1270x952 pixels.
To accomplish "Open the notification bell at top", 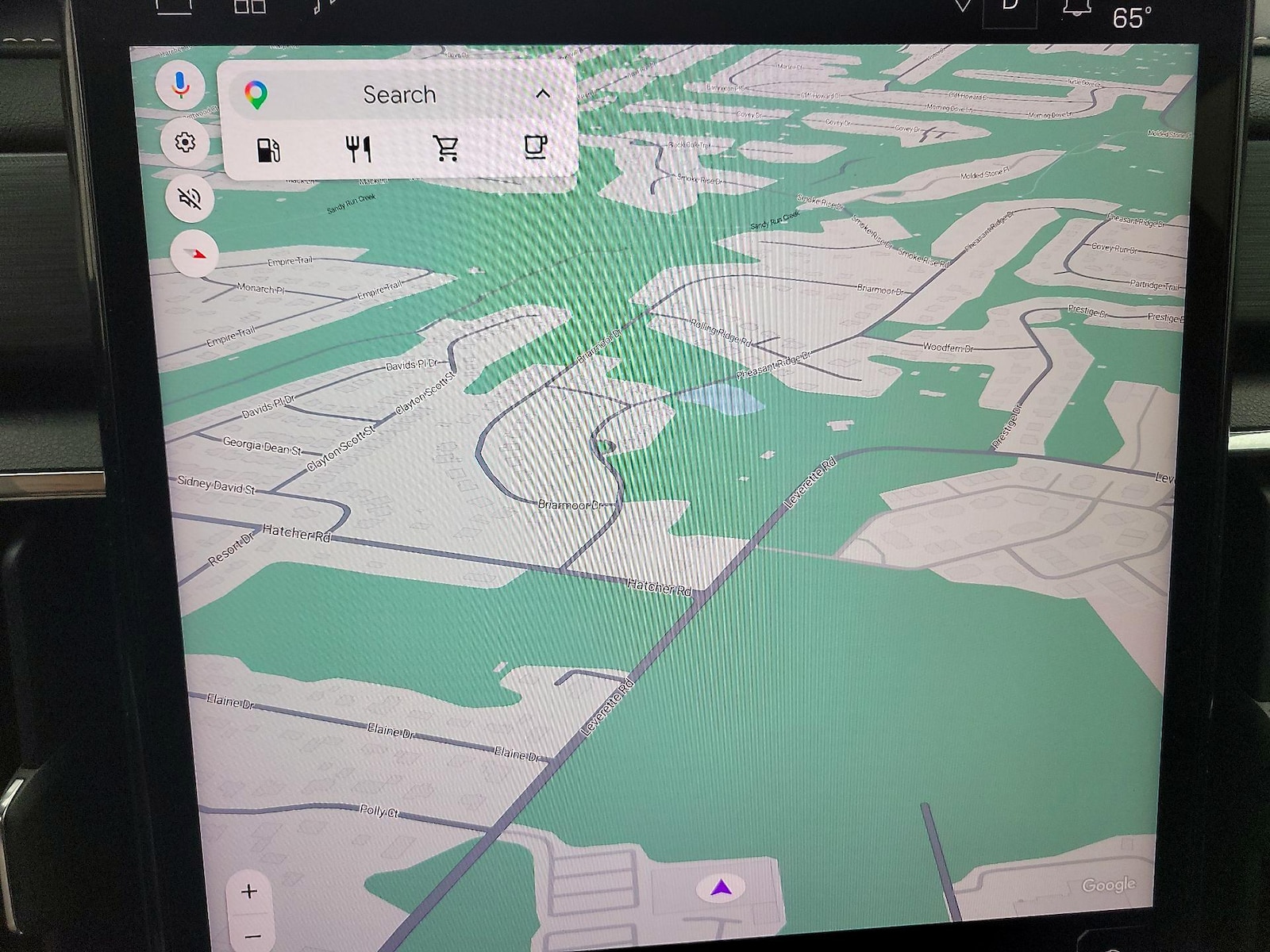I will (1076, 10).
